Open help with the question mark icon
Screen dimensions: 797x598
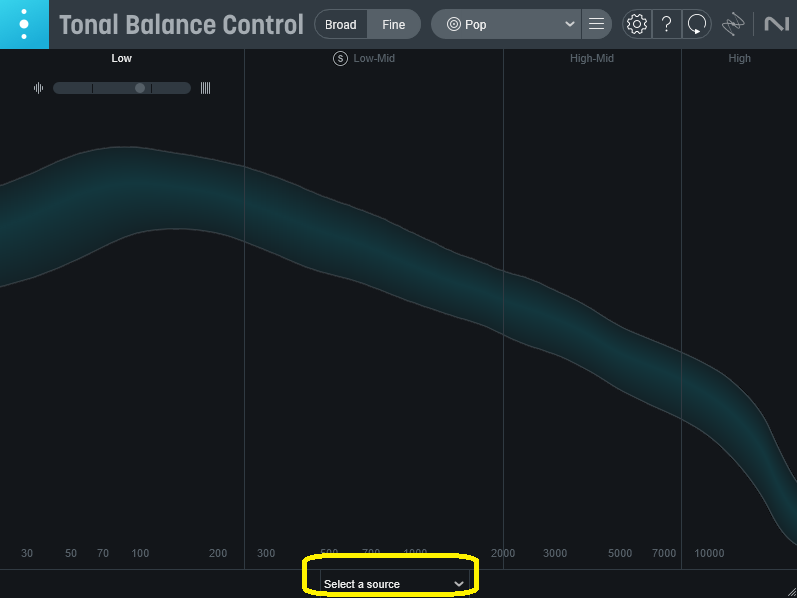666,24
